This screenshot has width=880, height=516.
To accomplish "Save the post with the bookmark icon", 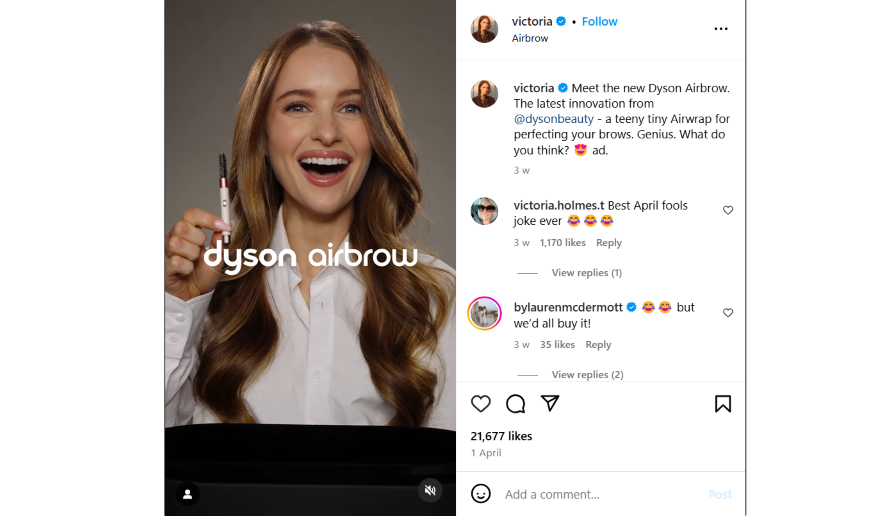I will click(723, 404).
